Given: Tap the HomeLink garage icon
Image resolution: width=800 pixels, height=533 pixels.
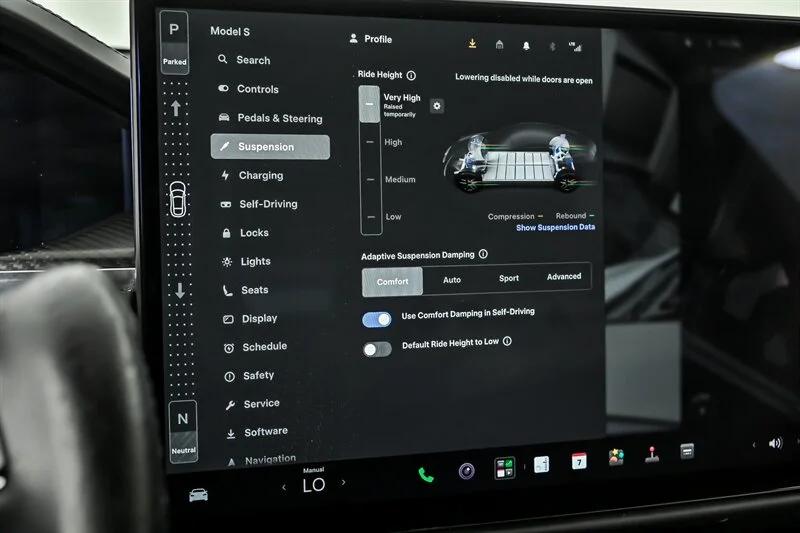Looking at the screenshot, I should click(x=499, y=45).
